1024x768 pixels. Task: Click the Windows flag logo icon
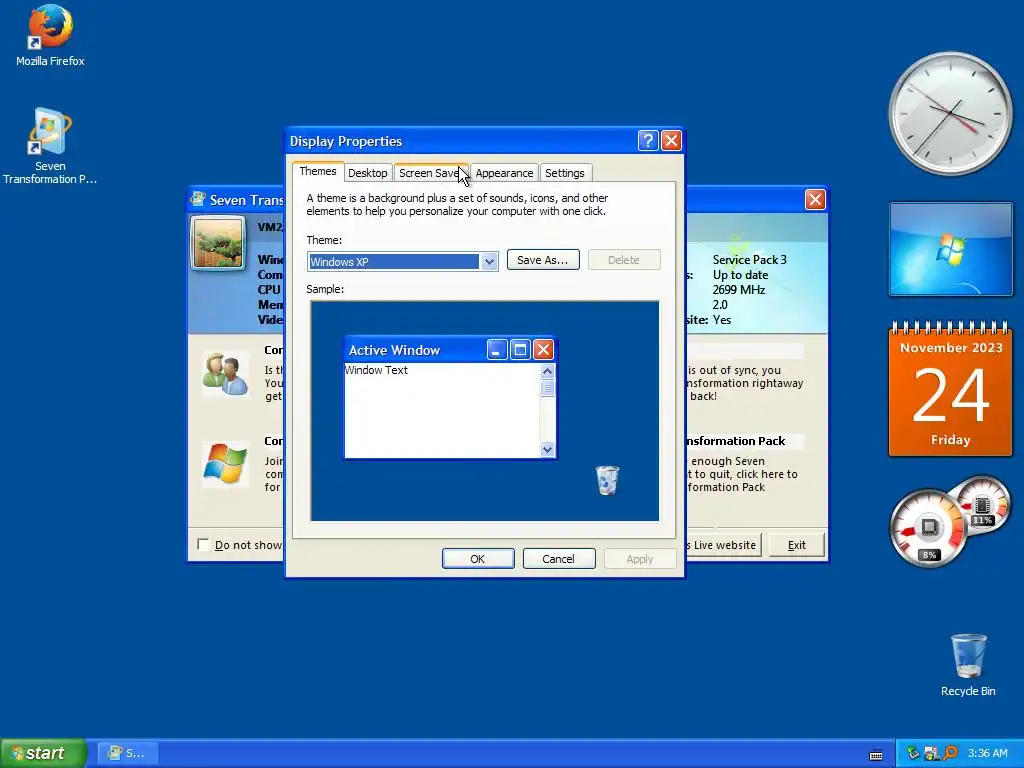(225, 464)
